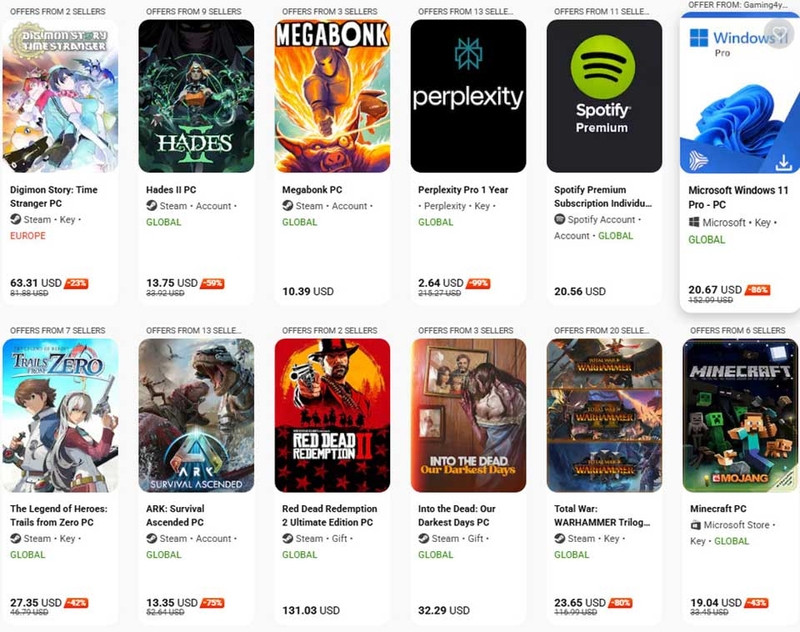This screenshot has height=632, width=800.
Task: Click Spotify Account platform icon
Action: click(559, 219)
